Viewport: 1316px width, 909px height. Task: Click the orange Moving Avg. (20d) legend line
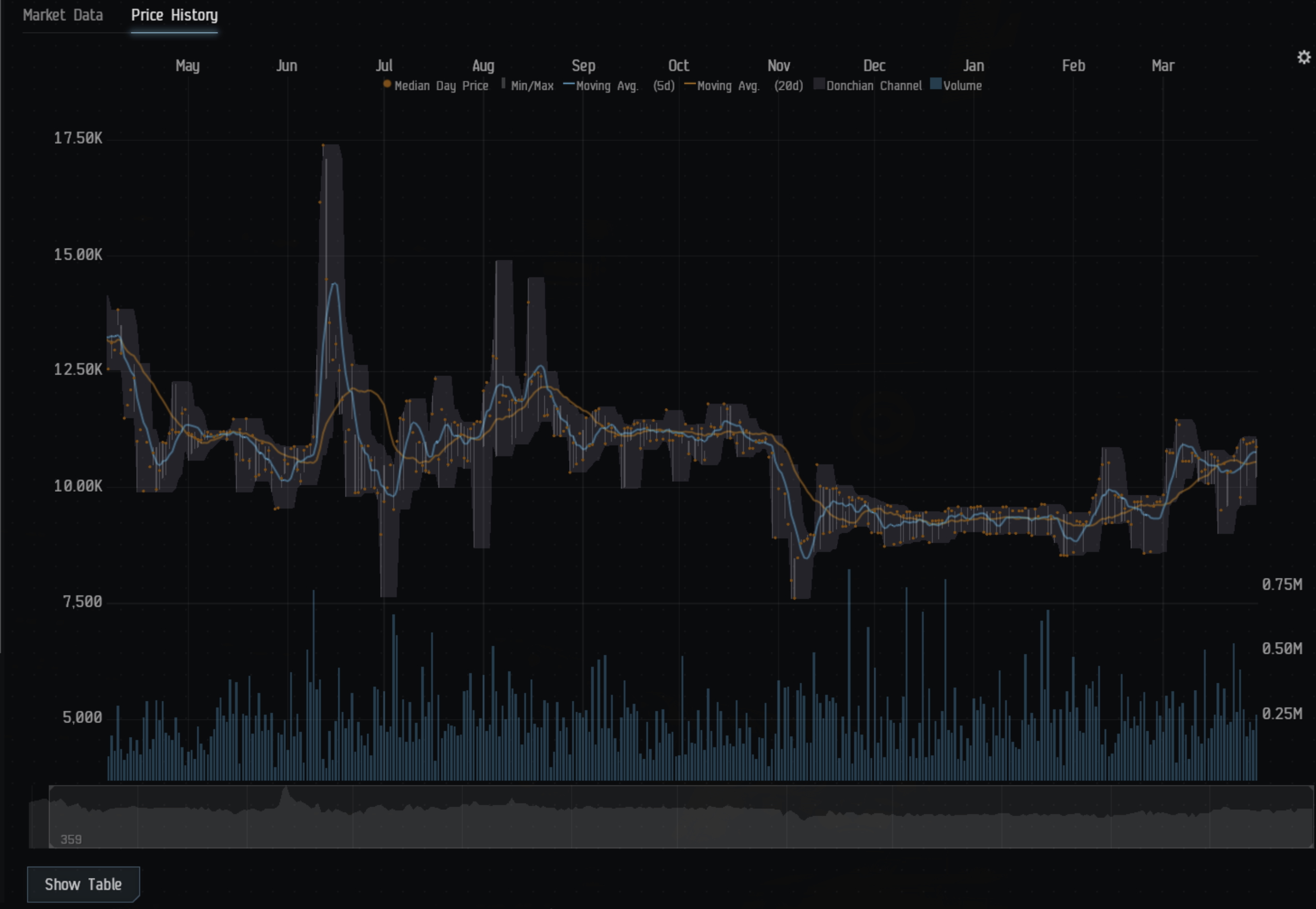tap(690, 85)
